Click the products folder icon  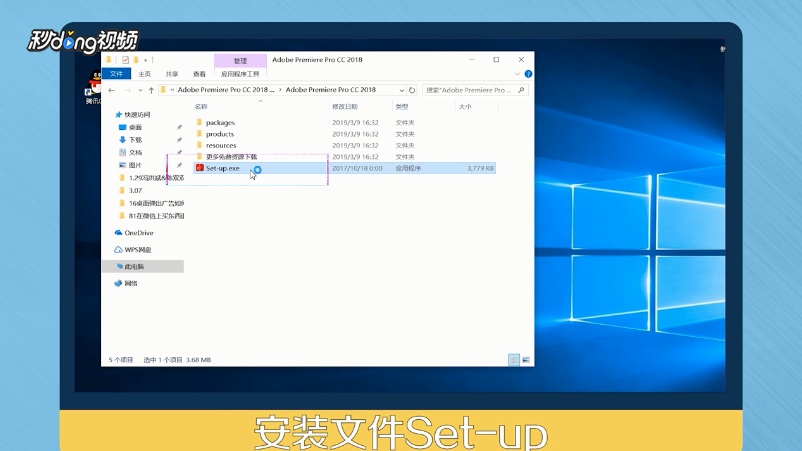pos(199,133)
